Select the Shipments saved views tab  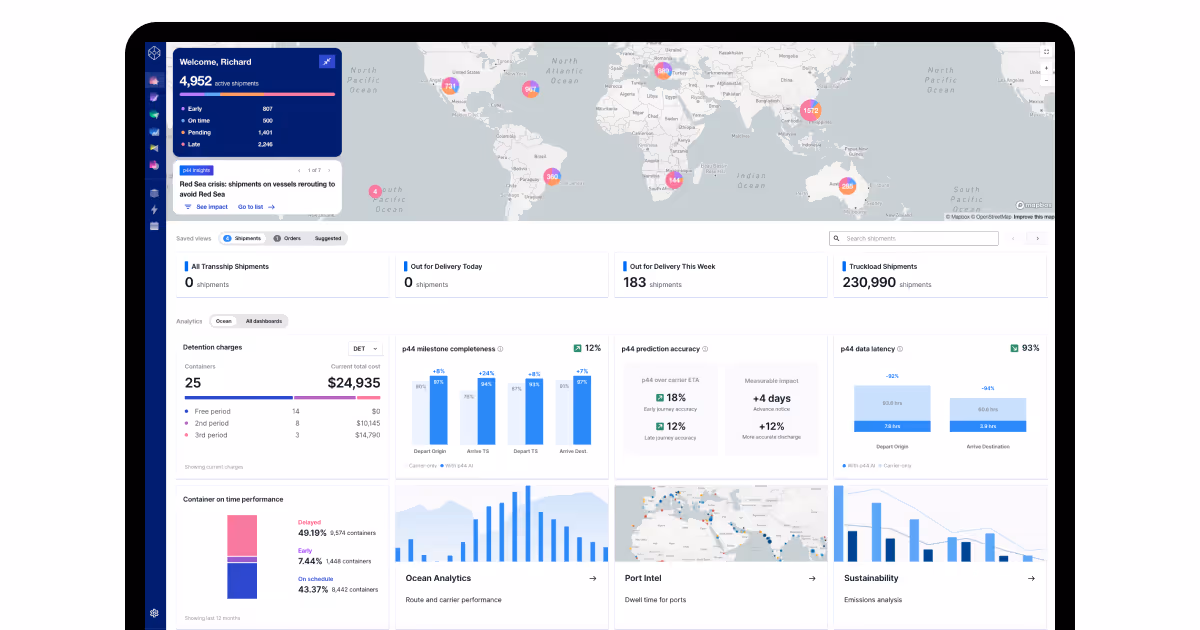[x=241, y=238]
